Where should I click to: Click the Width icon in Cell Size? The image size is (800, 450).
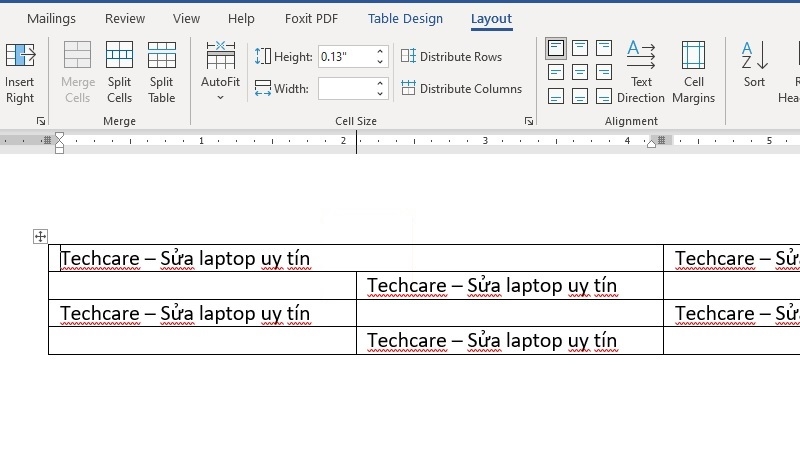pyautogui.click(x=263, y=88)
